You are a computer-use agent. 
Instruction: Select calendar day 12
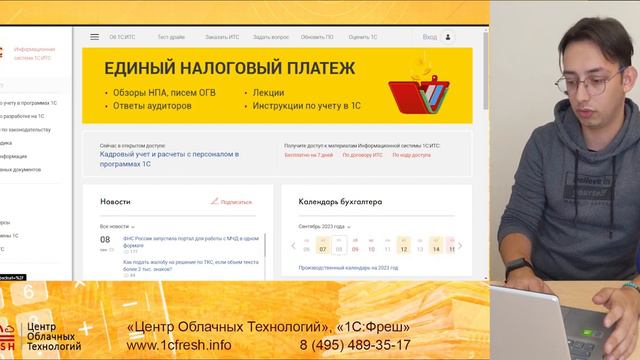click(x=404, y=245)
